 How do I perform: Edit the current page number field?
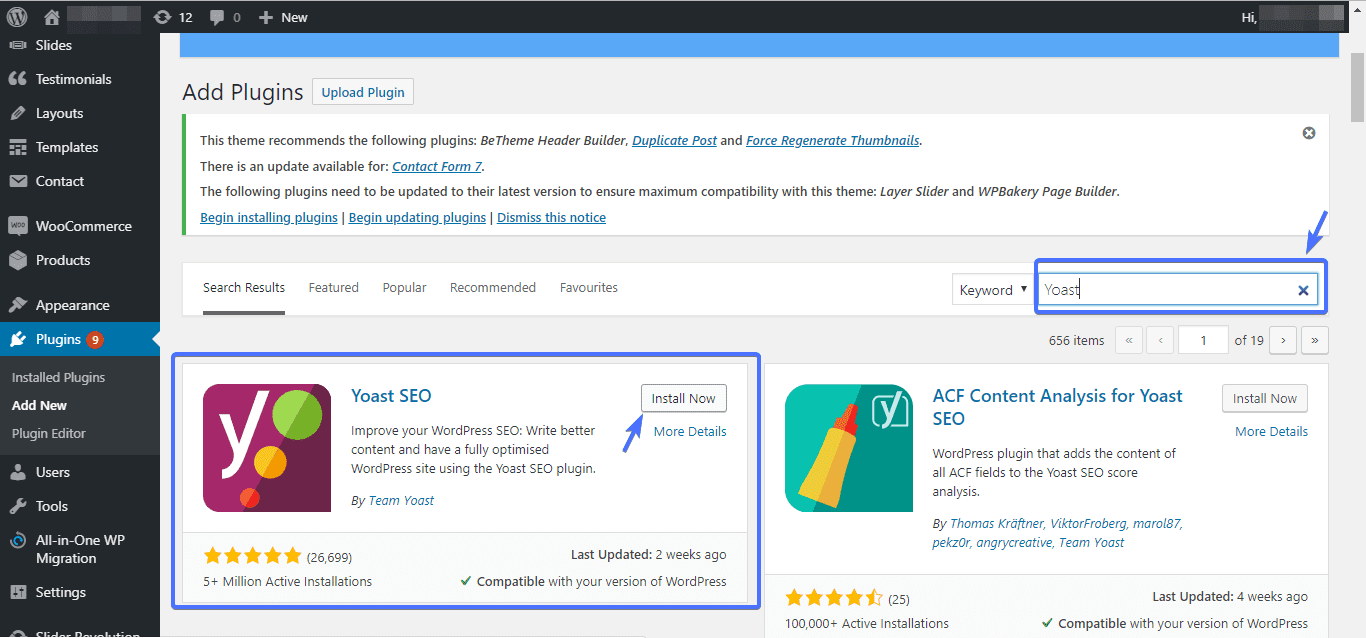(1203, 340)
